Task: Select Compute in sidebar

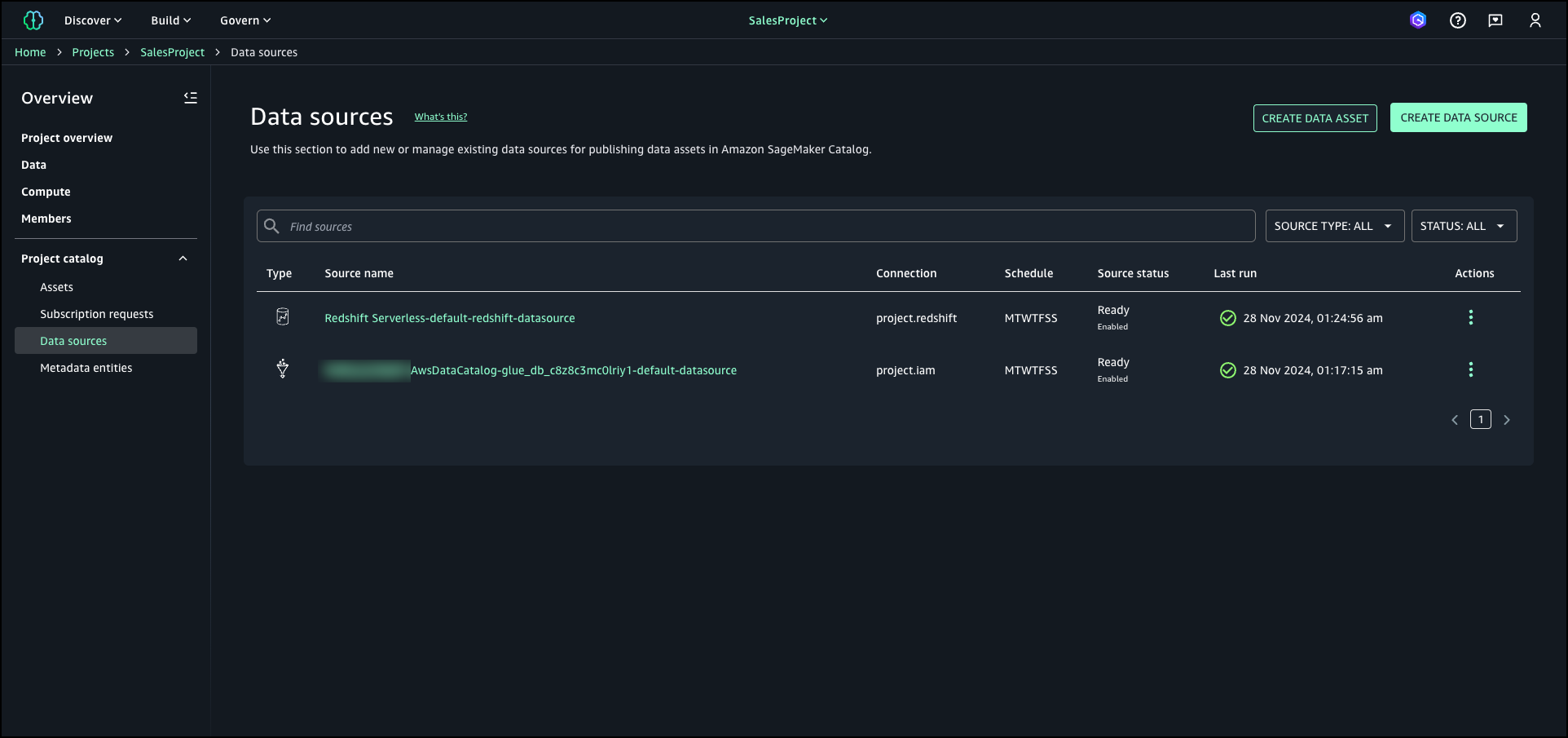Action: point(46,192)
